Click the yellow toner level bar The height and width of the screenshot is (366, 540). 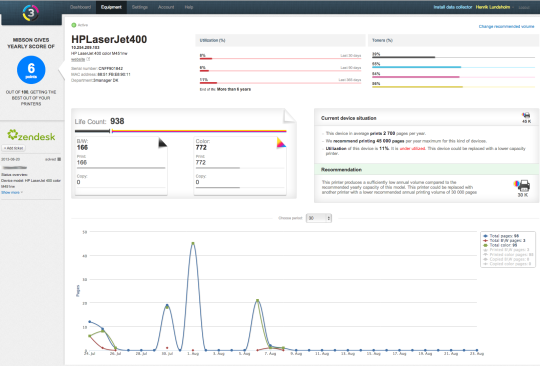[453, 87]
